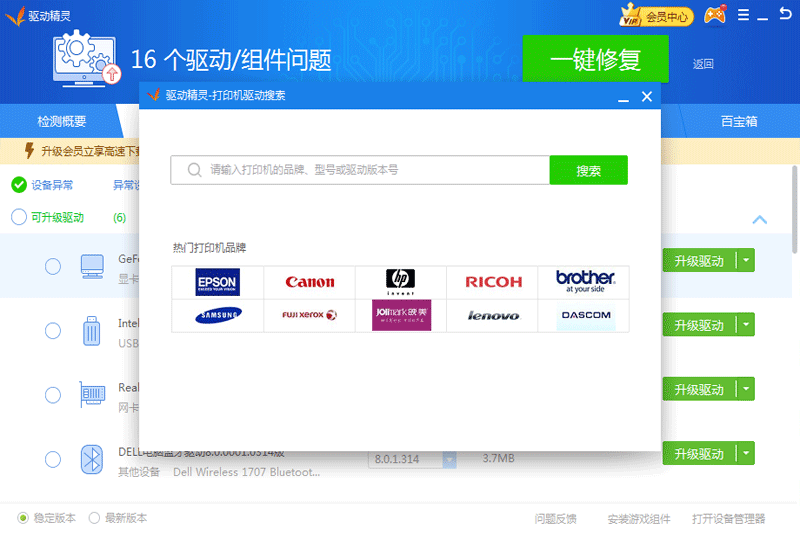The height and width of the screenshot is (533, 800).
Task: Click the Bluetooth icon in DELL row
Action: (92, 460)
